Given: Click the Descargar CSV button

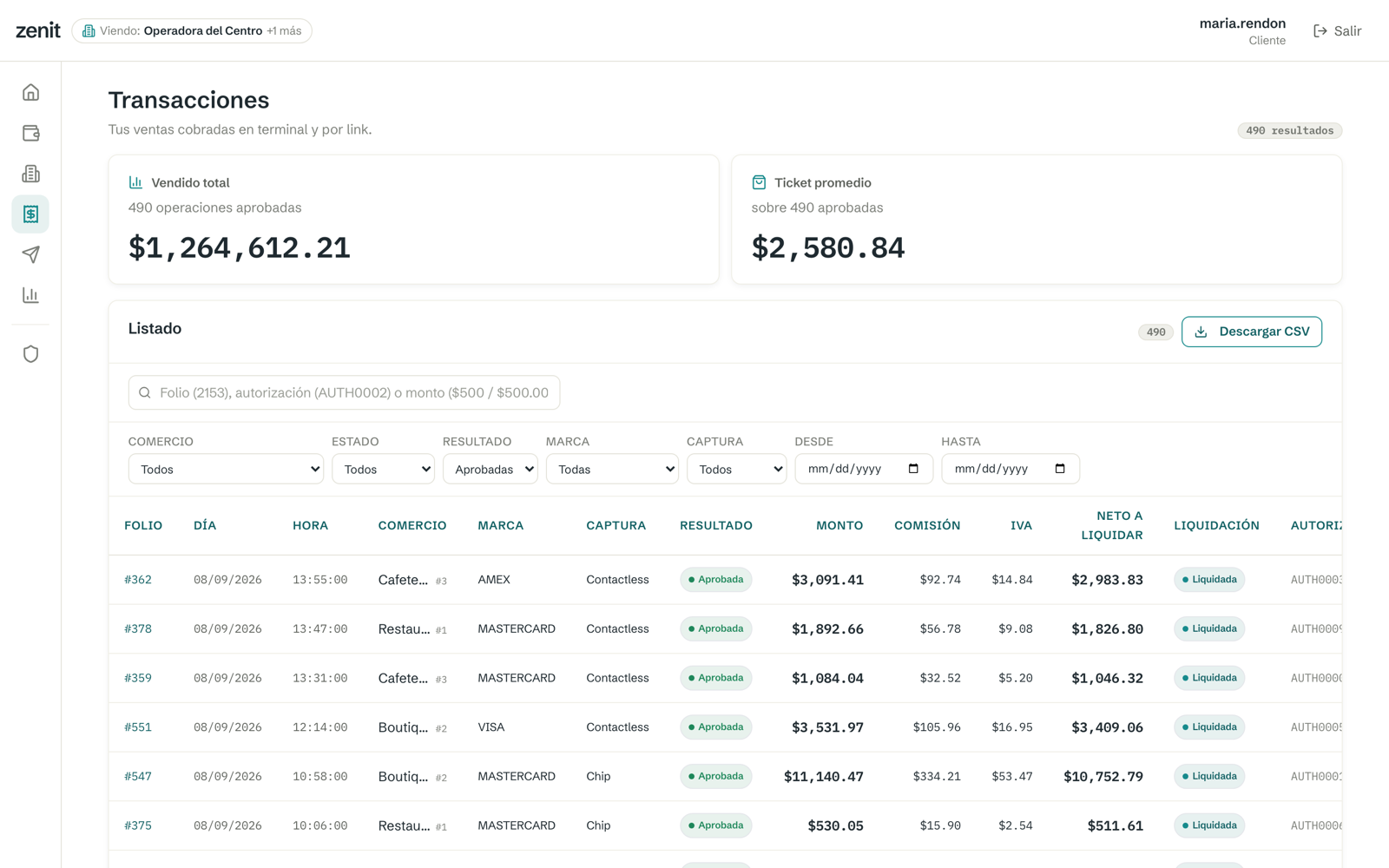Looking at the screenshot, I should point(1252,332).
